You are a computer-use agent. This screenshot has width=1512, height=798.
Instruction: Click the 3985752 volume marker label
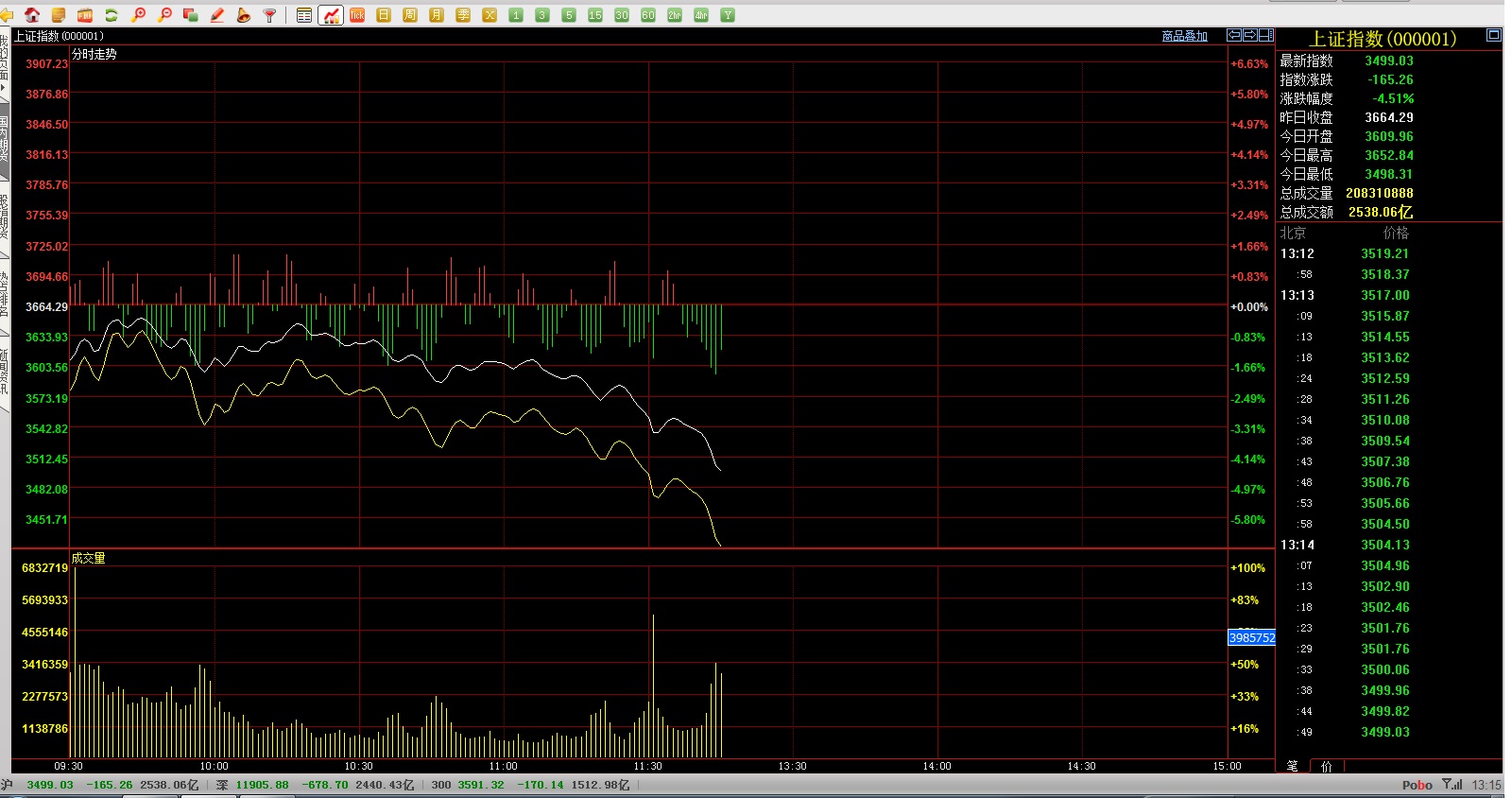point(1251,638)
